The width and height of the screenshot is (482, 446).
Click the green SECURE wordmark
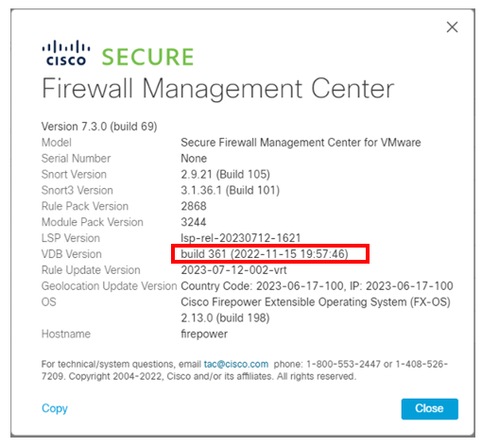148,57
